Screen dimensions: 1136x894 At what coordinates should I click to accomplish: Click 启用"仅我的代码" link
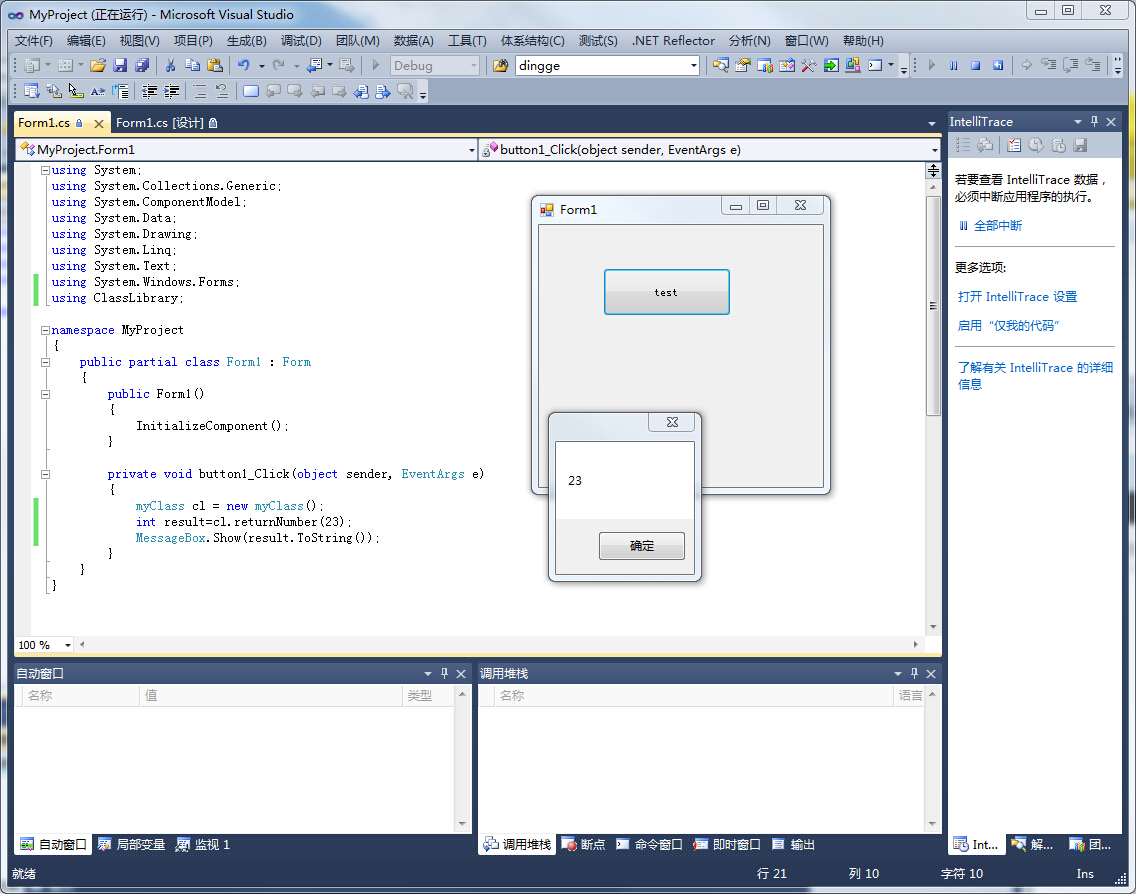(x=1008, y=326)
